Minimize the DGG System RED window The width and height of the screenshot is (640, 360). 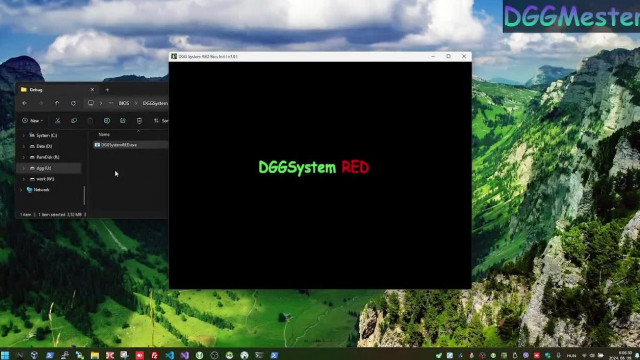pyautogui.click(x=433, y=56)
